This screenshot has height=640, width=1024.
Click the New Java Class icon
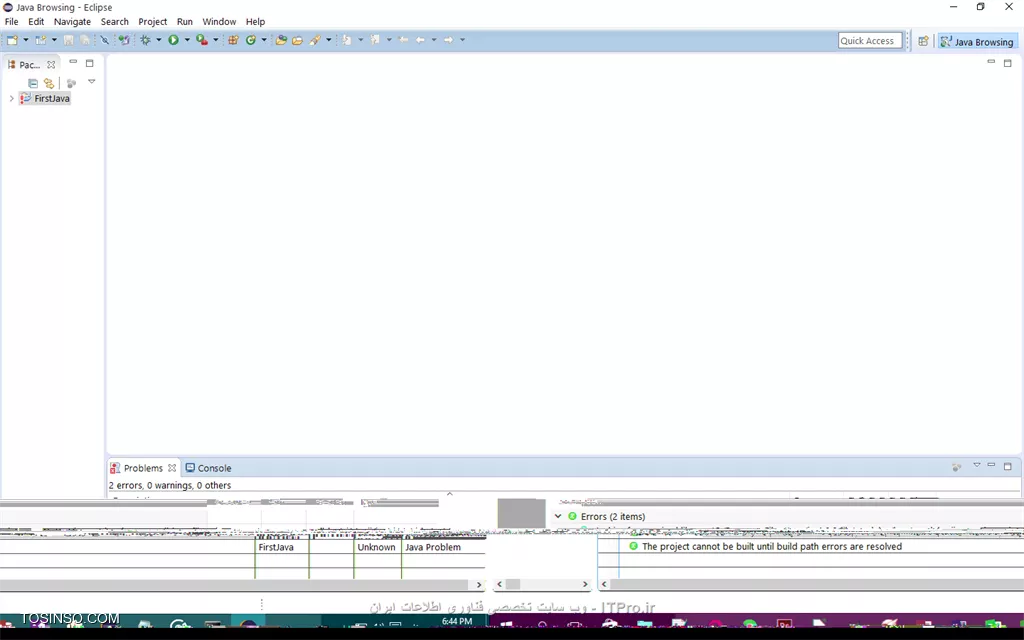[250, 40]
